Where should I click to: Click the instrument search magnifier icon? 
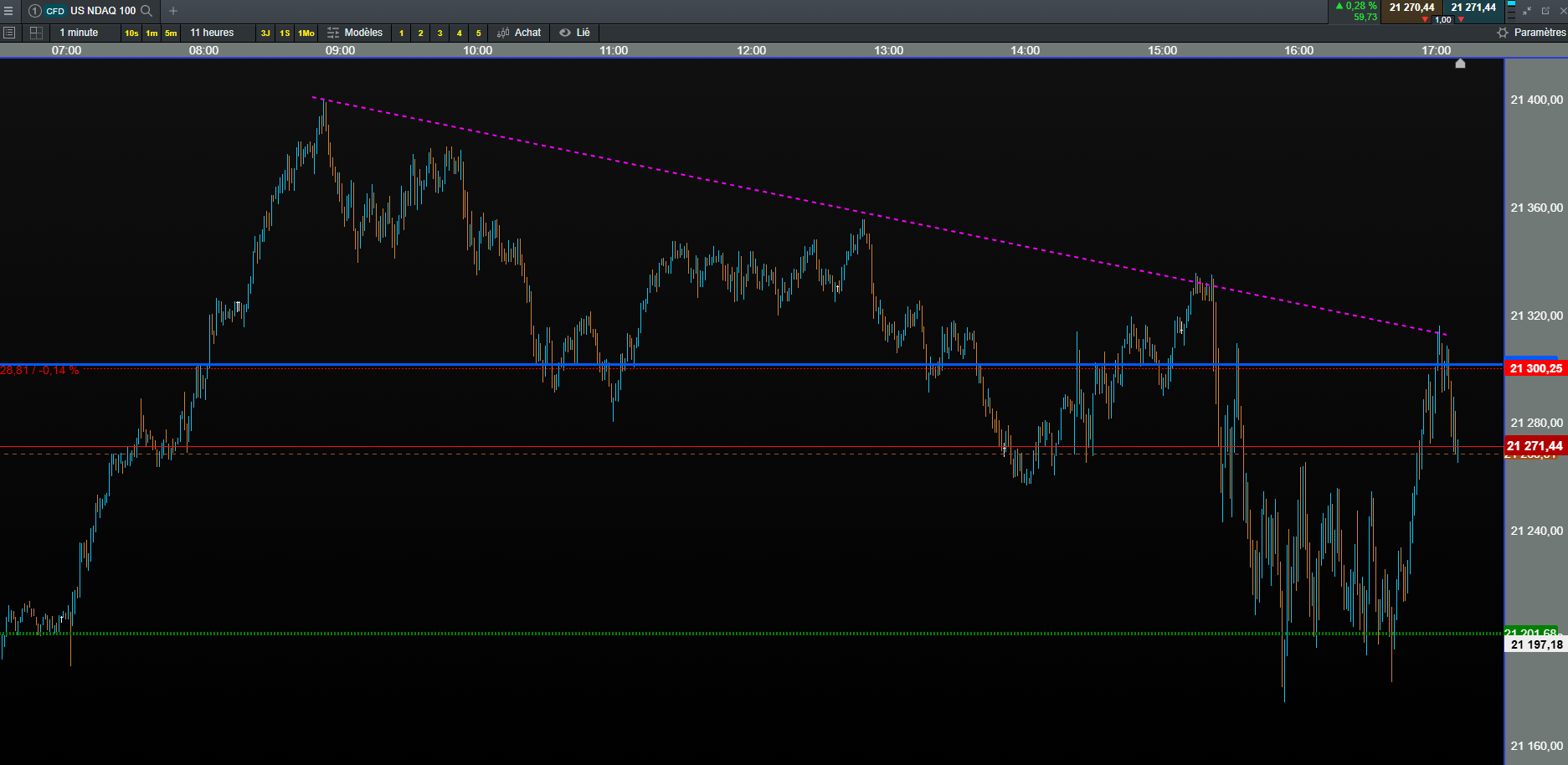coord(147,11)
